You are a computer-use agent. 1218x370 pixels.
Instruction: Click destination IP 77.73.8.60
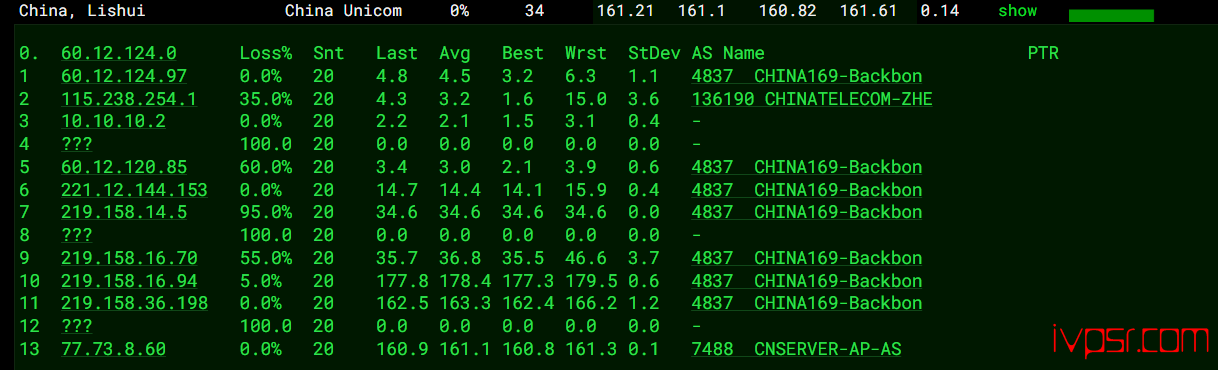tap(113, 349)
